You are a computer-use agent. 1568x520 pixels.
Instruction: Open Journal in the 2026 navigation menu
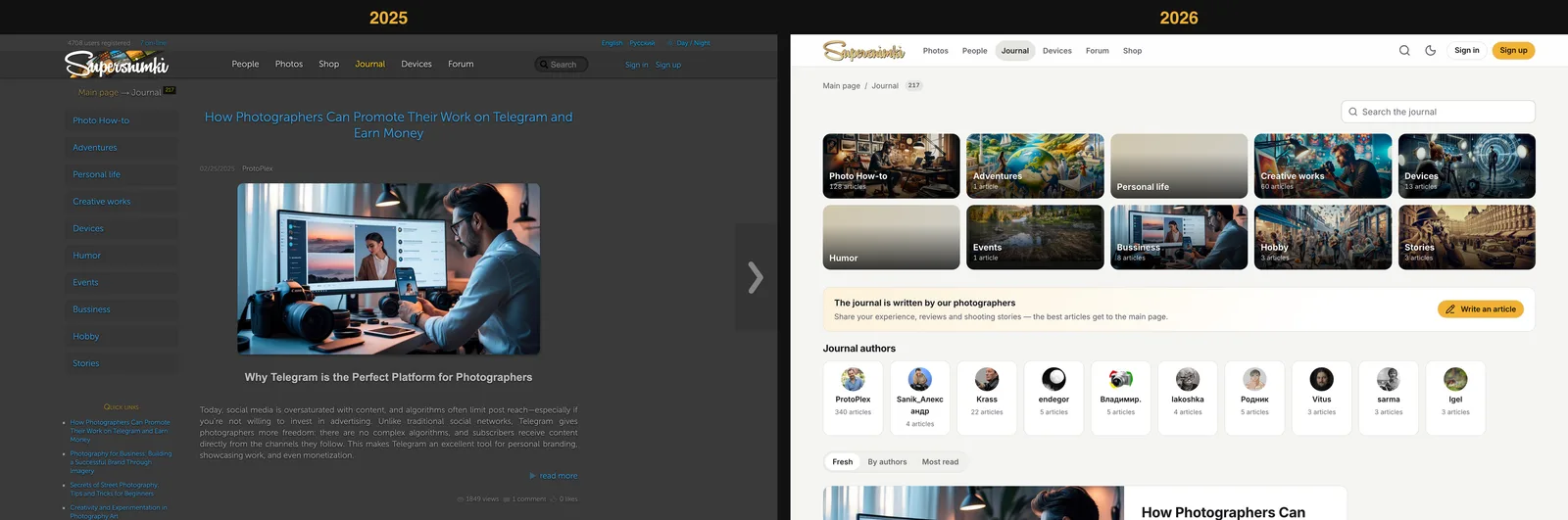tap(1015, 51)
